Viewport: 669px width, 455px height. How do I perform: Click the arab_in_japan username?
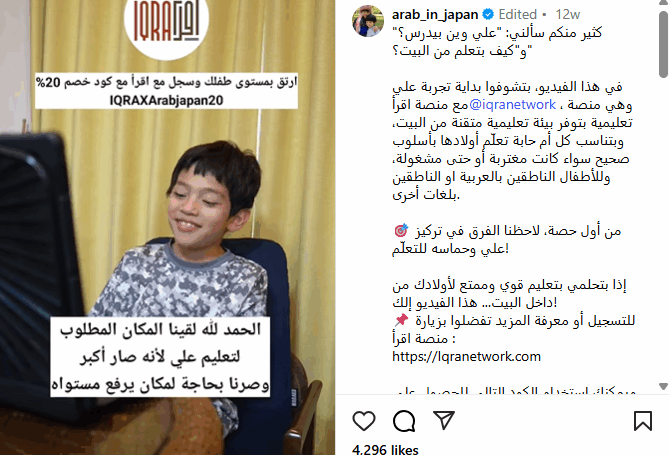(435, 15)
